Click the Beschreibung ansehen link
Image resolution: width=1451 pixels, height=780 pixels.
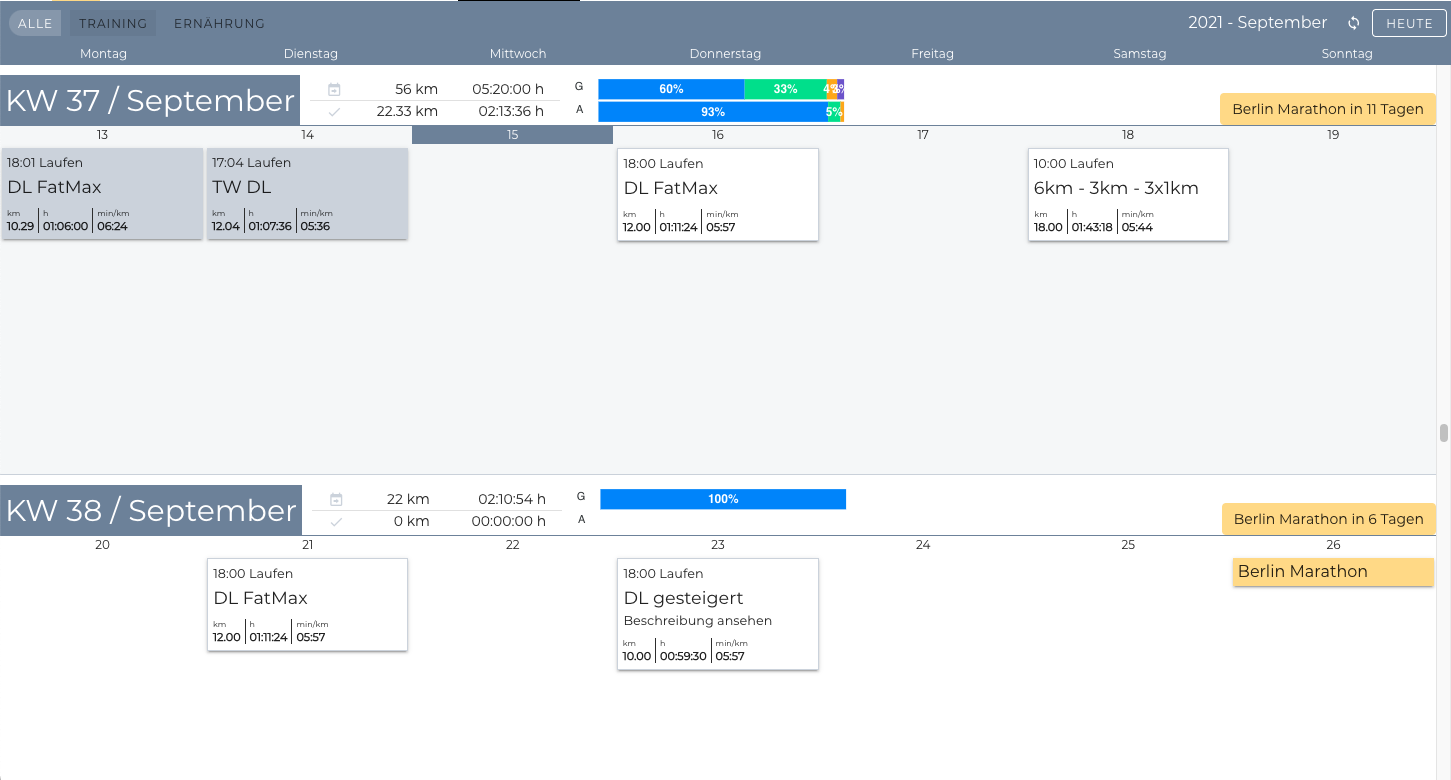697,620
